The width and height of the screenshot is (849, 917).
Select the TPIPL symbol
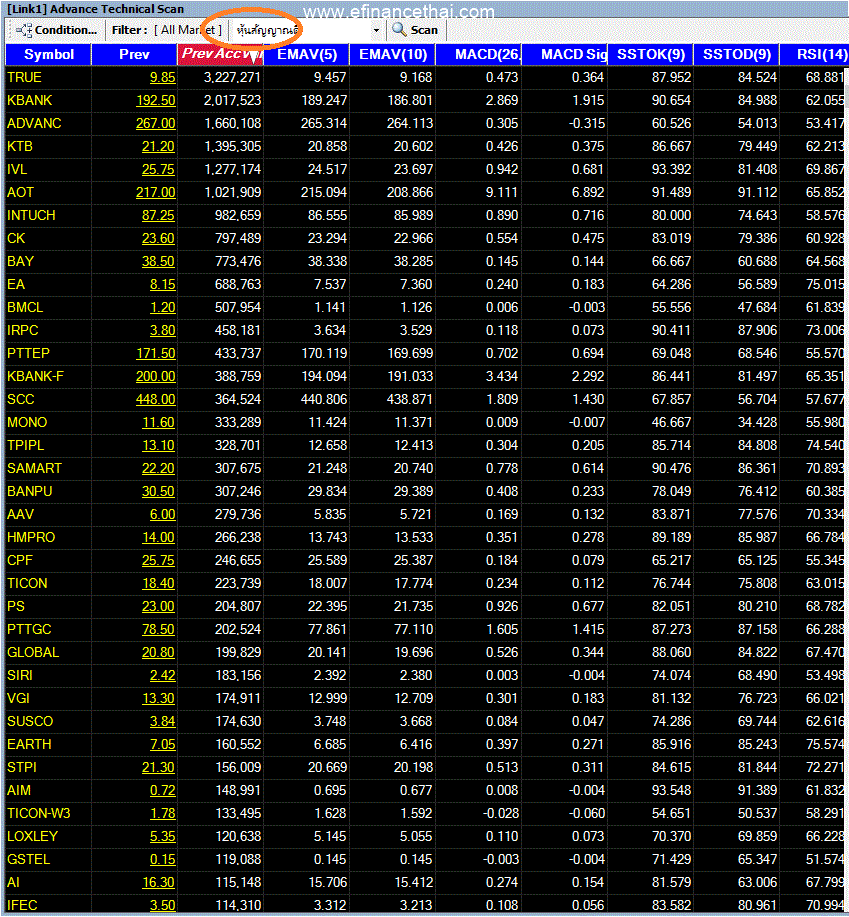(x=26, y=445)
